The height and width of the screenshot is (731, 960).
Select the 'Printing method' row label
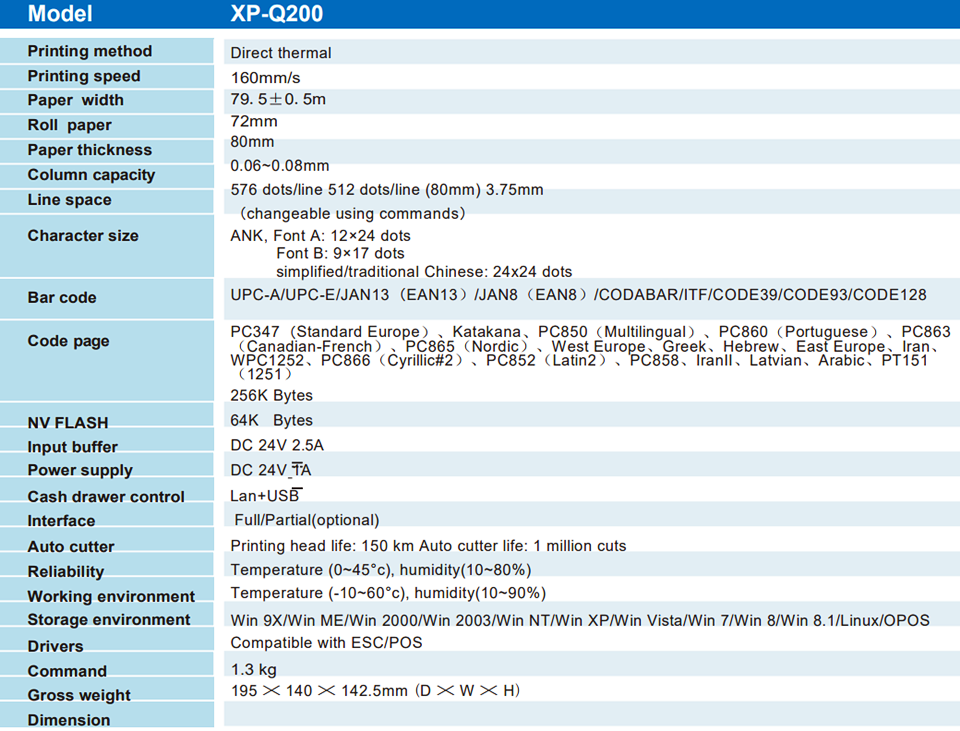(x=89, y=51)
